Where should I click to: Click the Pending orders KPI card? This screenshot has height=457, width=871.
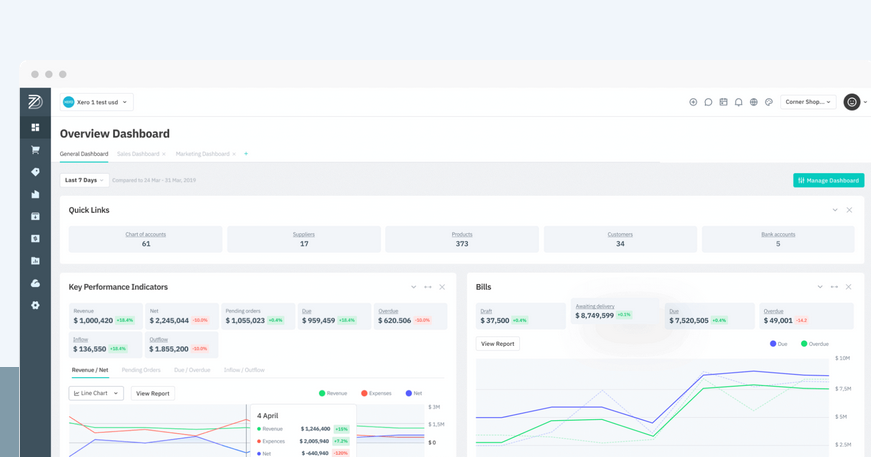pos(258,317)
